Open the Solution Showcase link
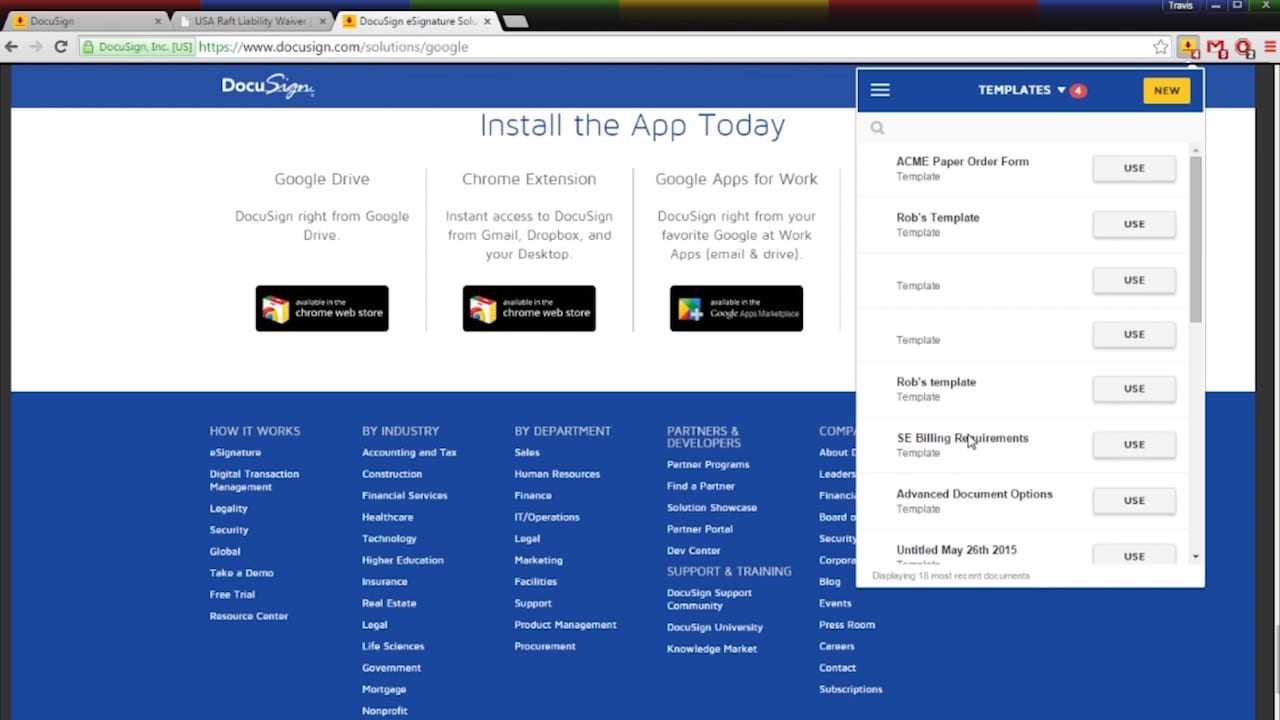Viewport: 1280px width, 720px height. [712, 508]
